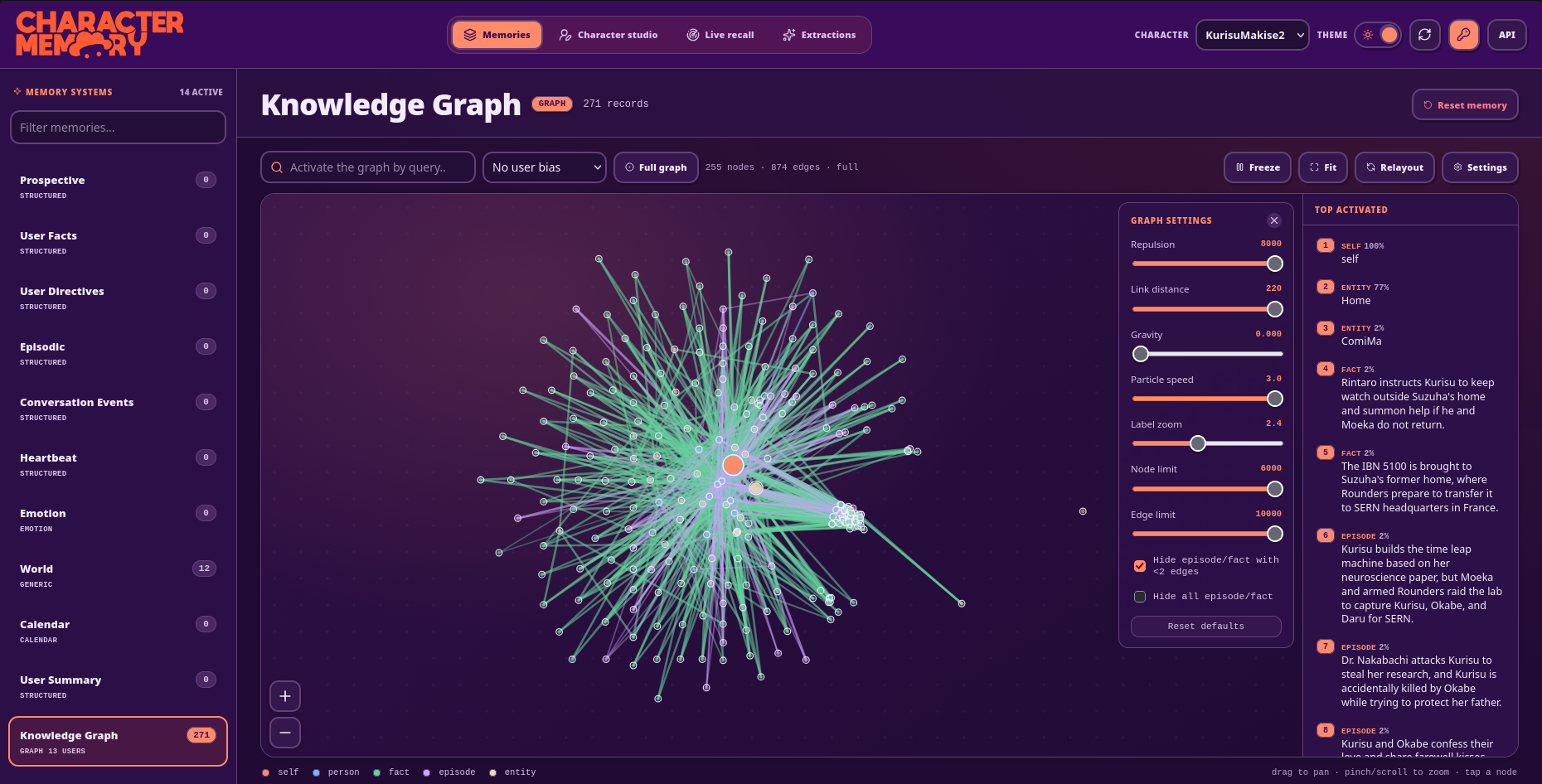Adjust the Repulsion slider
The image size is (1542, 784).
[x=1207, y=264]
